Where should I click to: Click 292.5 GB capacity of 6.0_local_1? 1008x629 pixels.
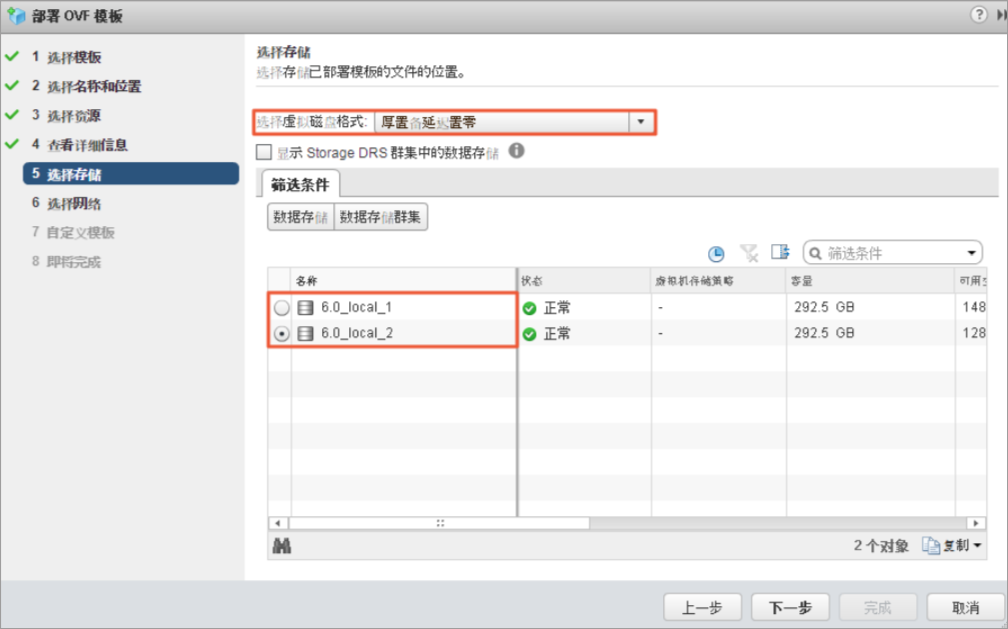click(x=824, y=307)
